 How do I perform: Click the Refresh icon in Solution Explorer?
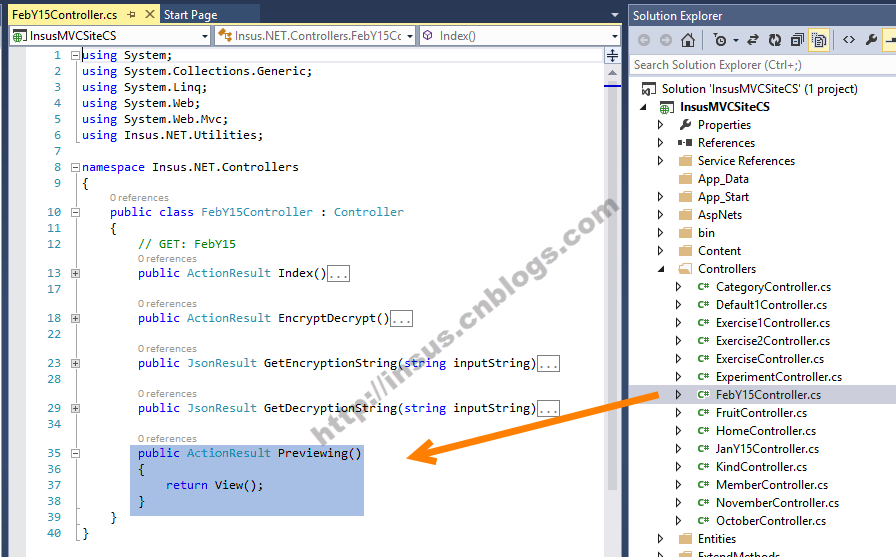(x=775, y=40)
